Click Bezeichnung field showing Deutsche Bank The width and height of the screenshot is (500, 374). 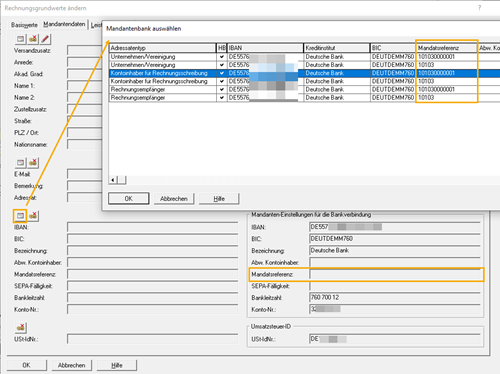point(395,251)
